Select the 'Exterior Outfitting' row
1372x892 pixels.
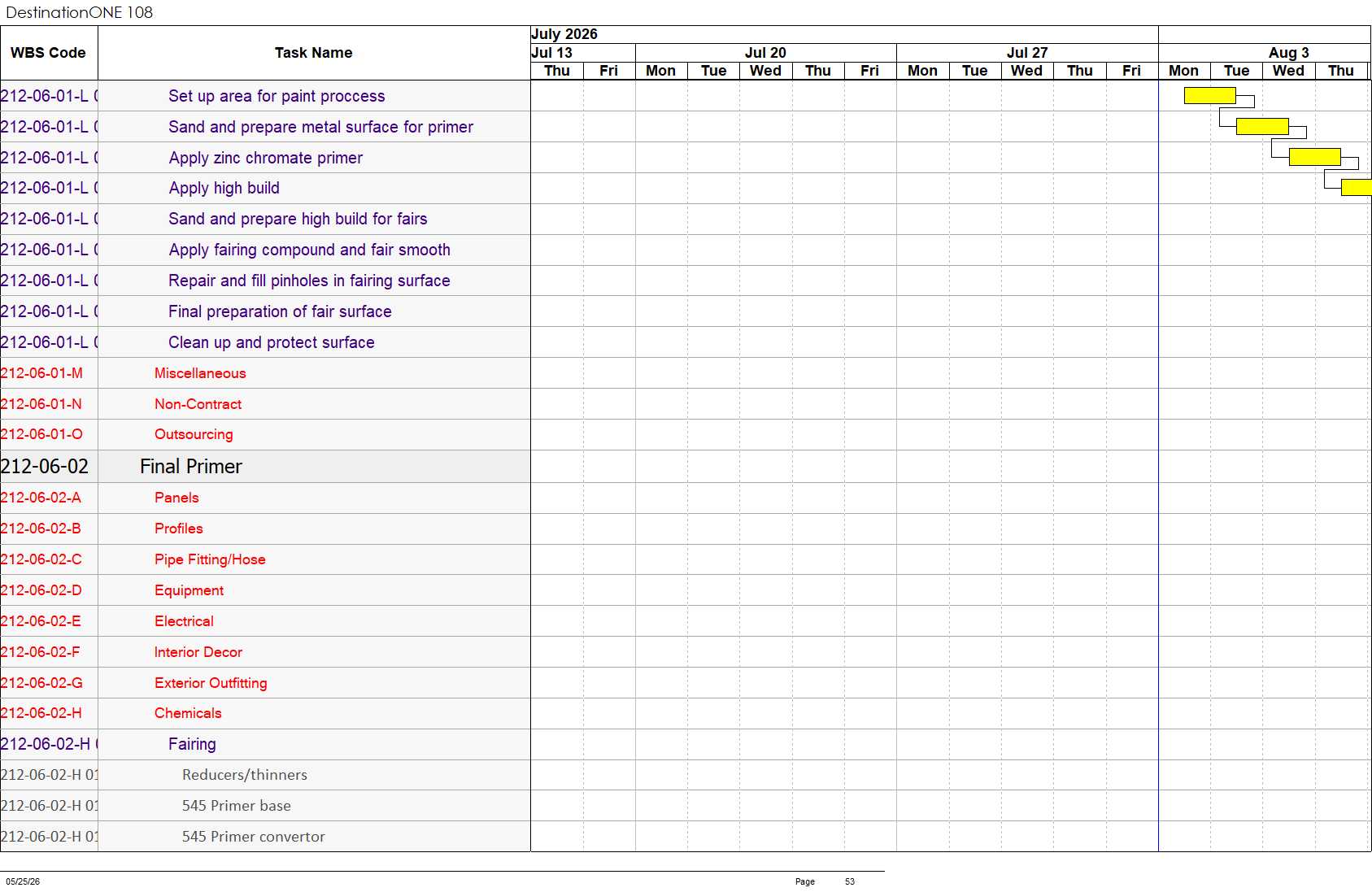(211, 683)
